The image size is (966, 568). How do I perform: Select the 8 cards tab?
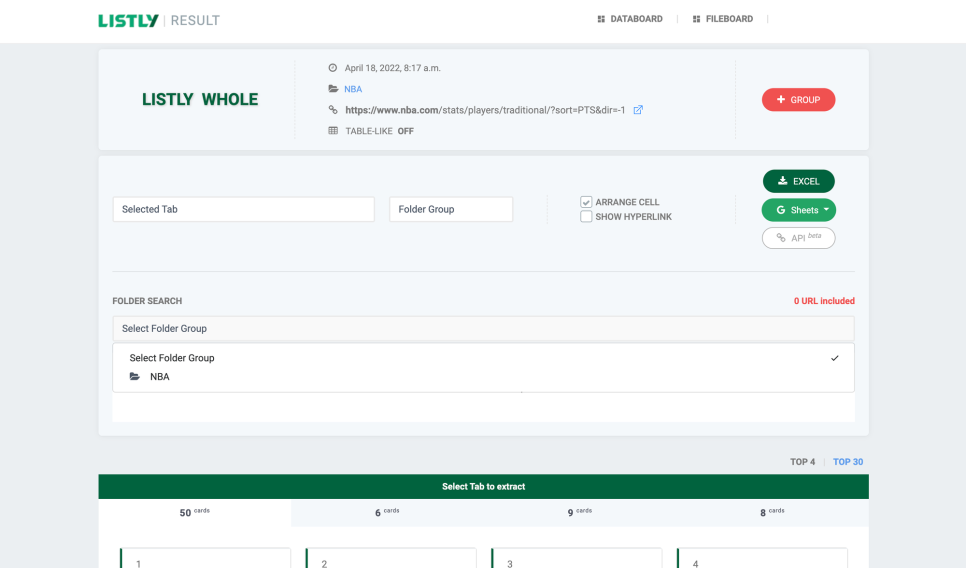click(x=773, y=513)
